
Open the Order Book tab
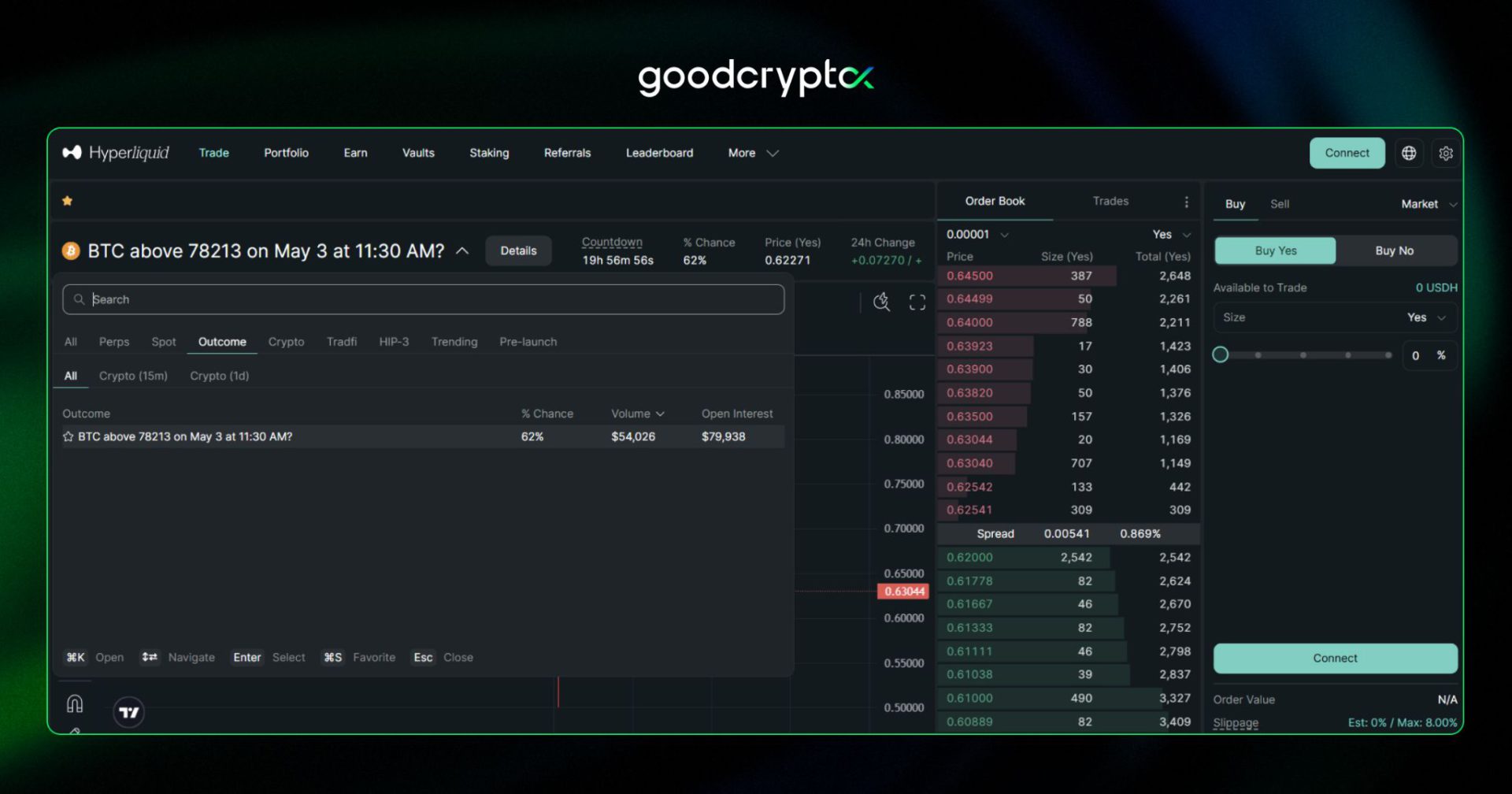(995, 201)
